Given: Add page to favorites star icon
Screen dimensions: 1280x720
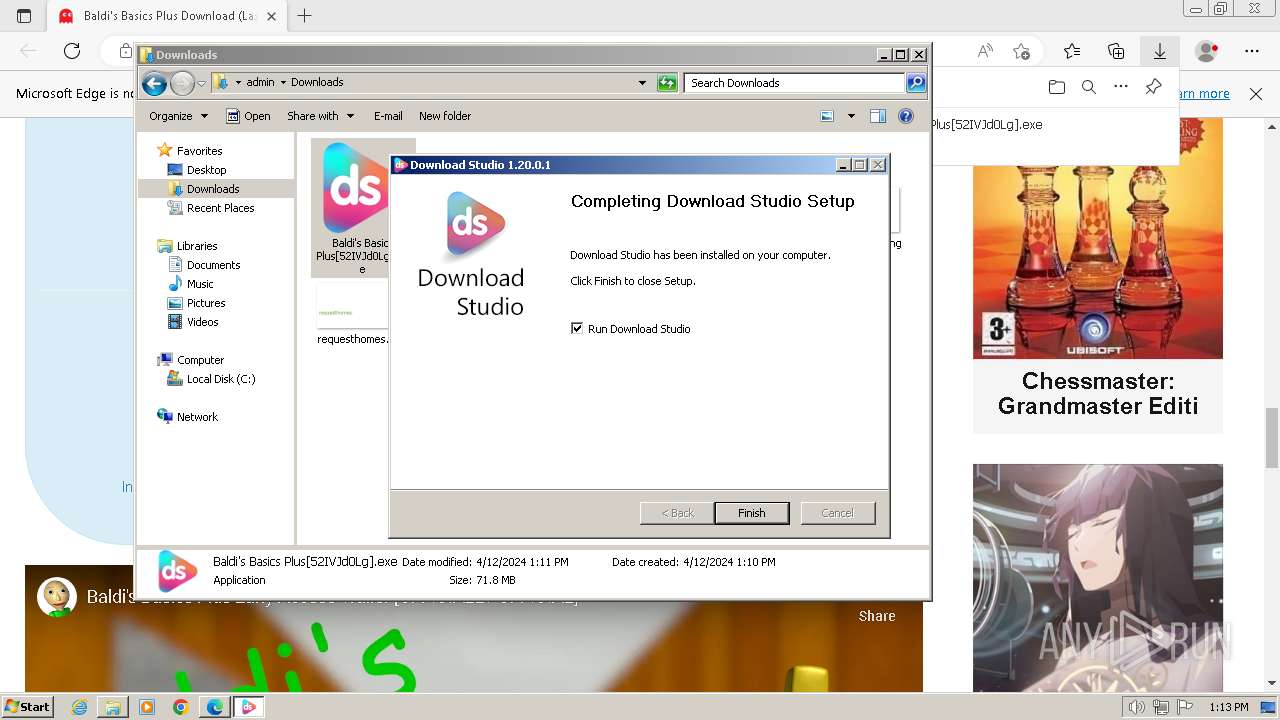Looking at the screenshot, I should [1021, 51].
